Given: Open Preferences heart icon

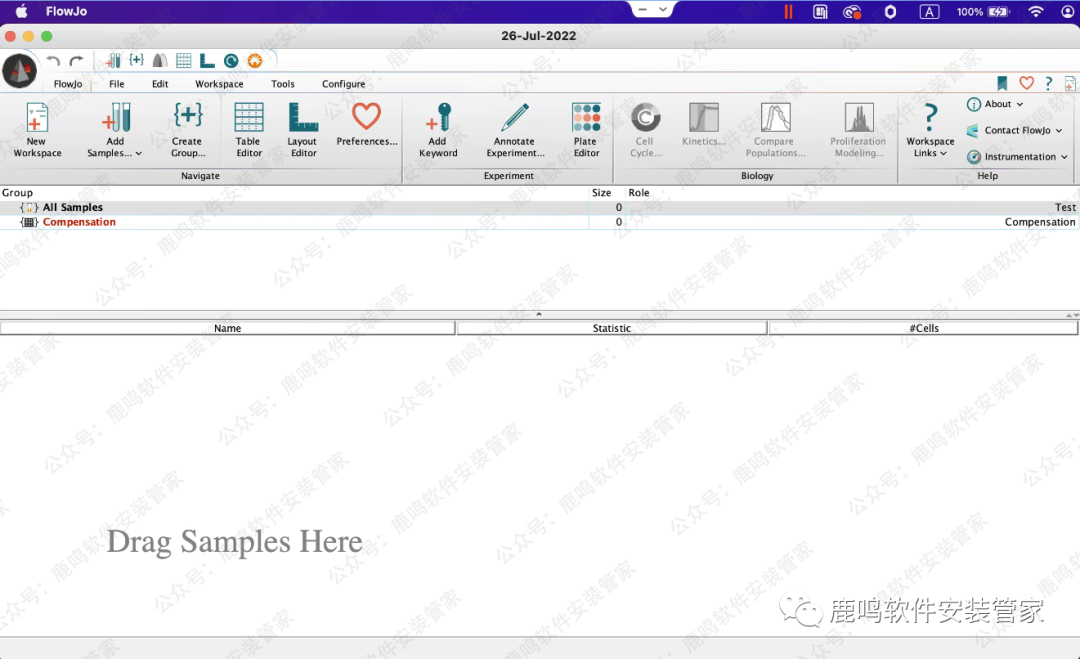Looking at the screenshot, I should pyautogui.click(x=366, y=118).
